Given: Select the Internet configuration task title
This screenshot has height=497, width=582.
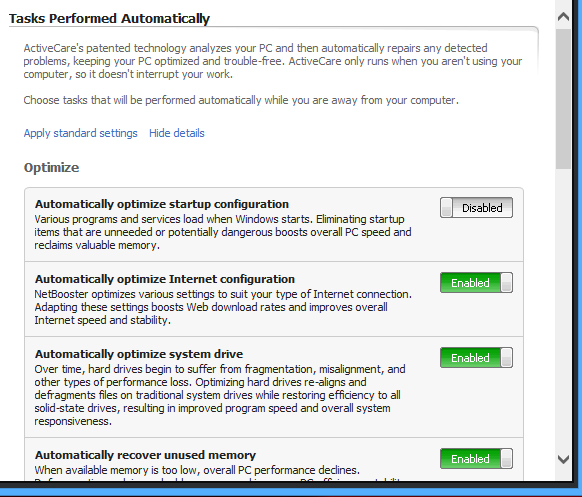Looking at the screenshot, I should pos(165,279).
